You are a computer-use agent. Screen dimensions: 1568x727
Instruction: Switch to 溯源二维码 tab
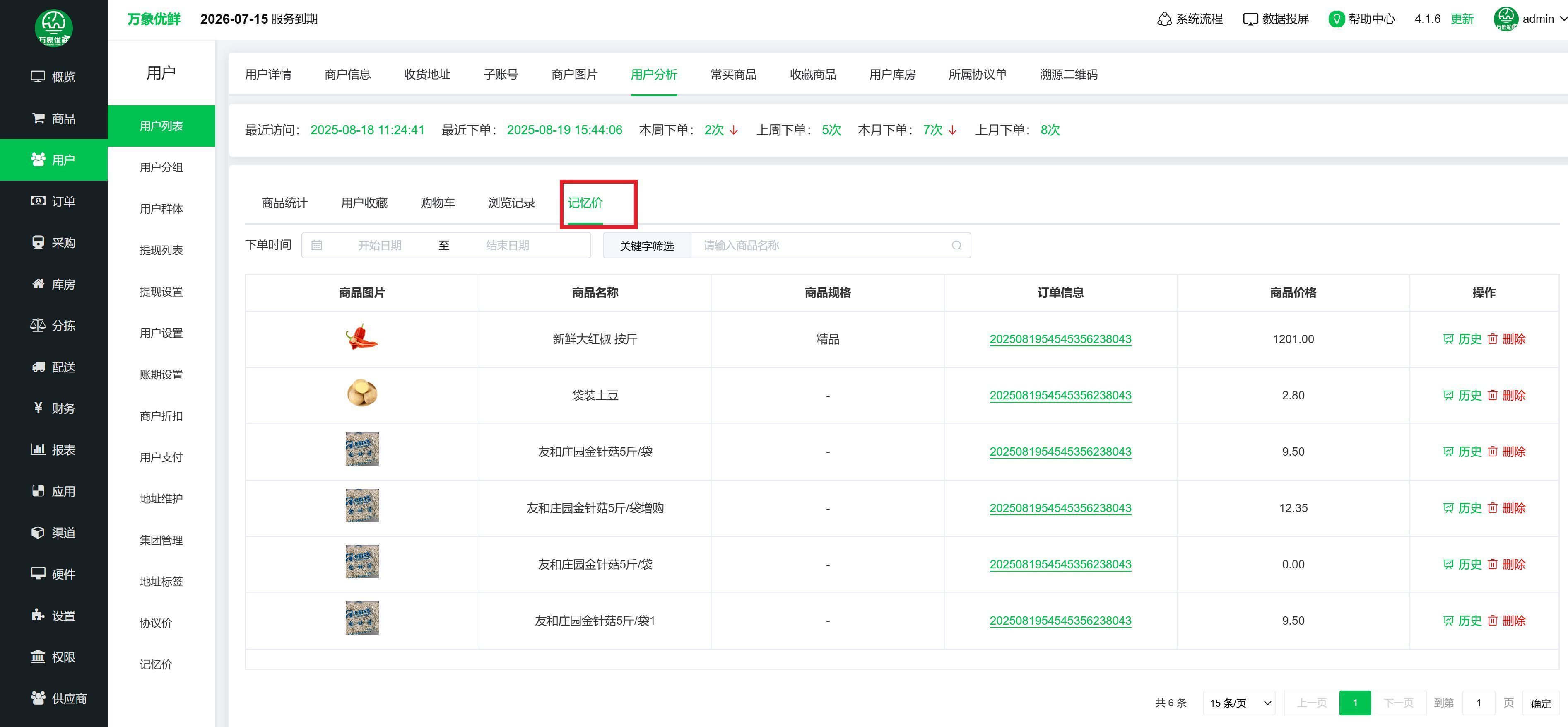click(1068, 74)
